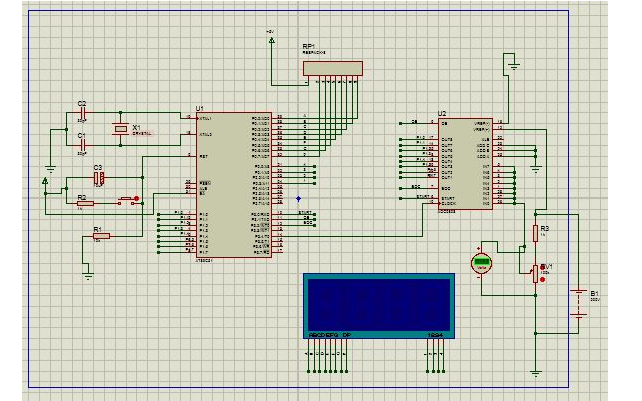Select the +5V power terminal arrow

pos(271,40)
